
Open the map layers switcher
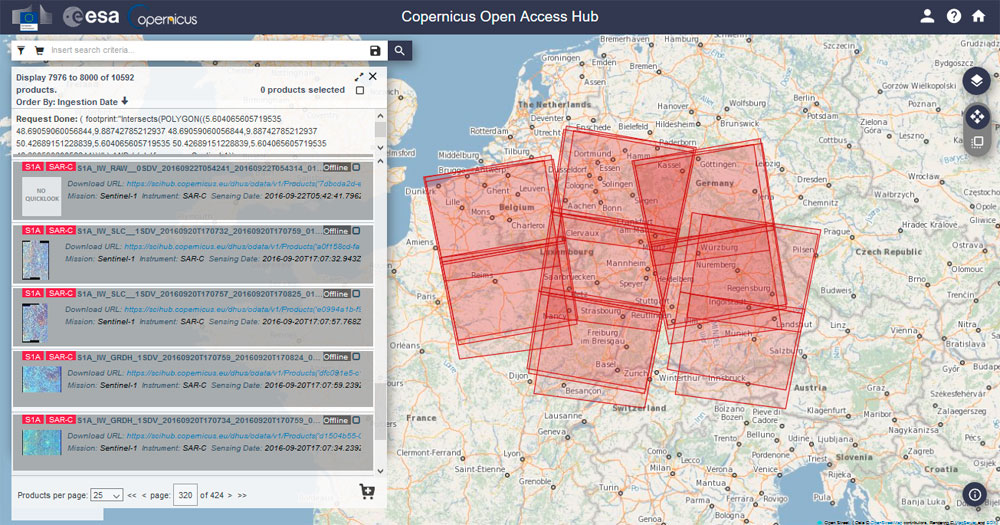point(976,81)
